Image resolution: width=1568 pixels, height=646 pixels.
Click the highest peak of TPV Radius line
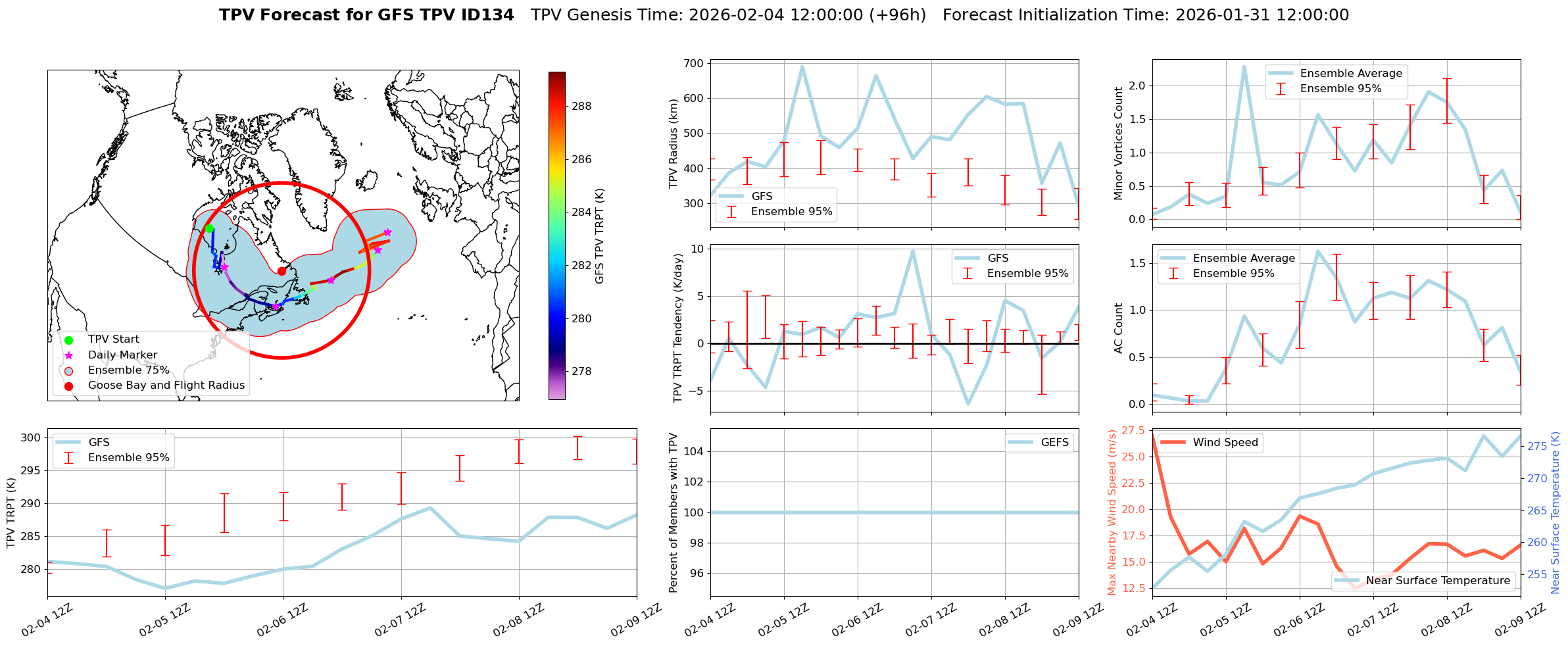click(x=802, y=66)
